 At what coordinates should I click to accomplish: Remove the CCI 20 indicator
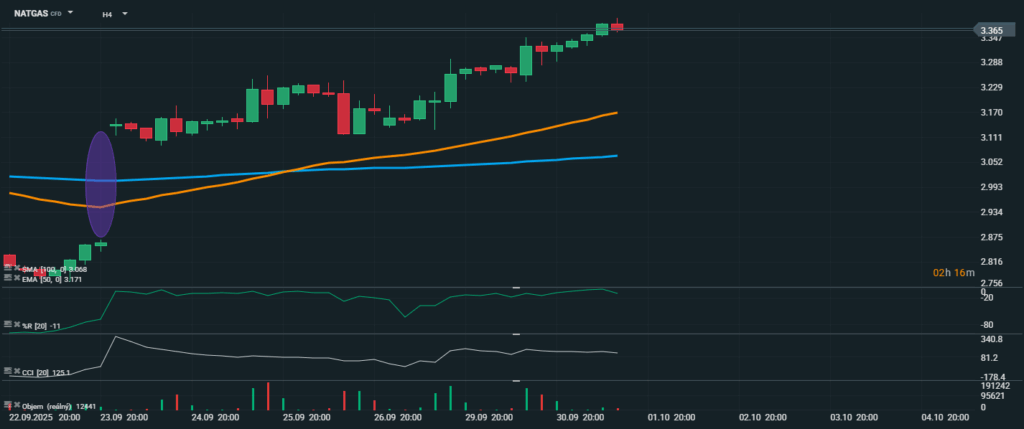tap(17, 372)
